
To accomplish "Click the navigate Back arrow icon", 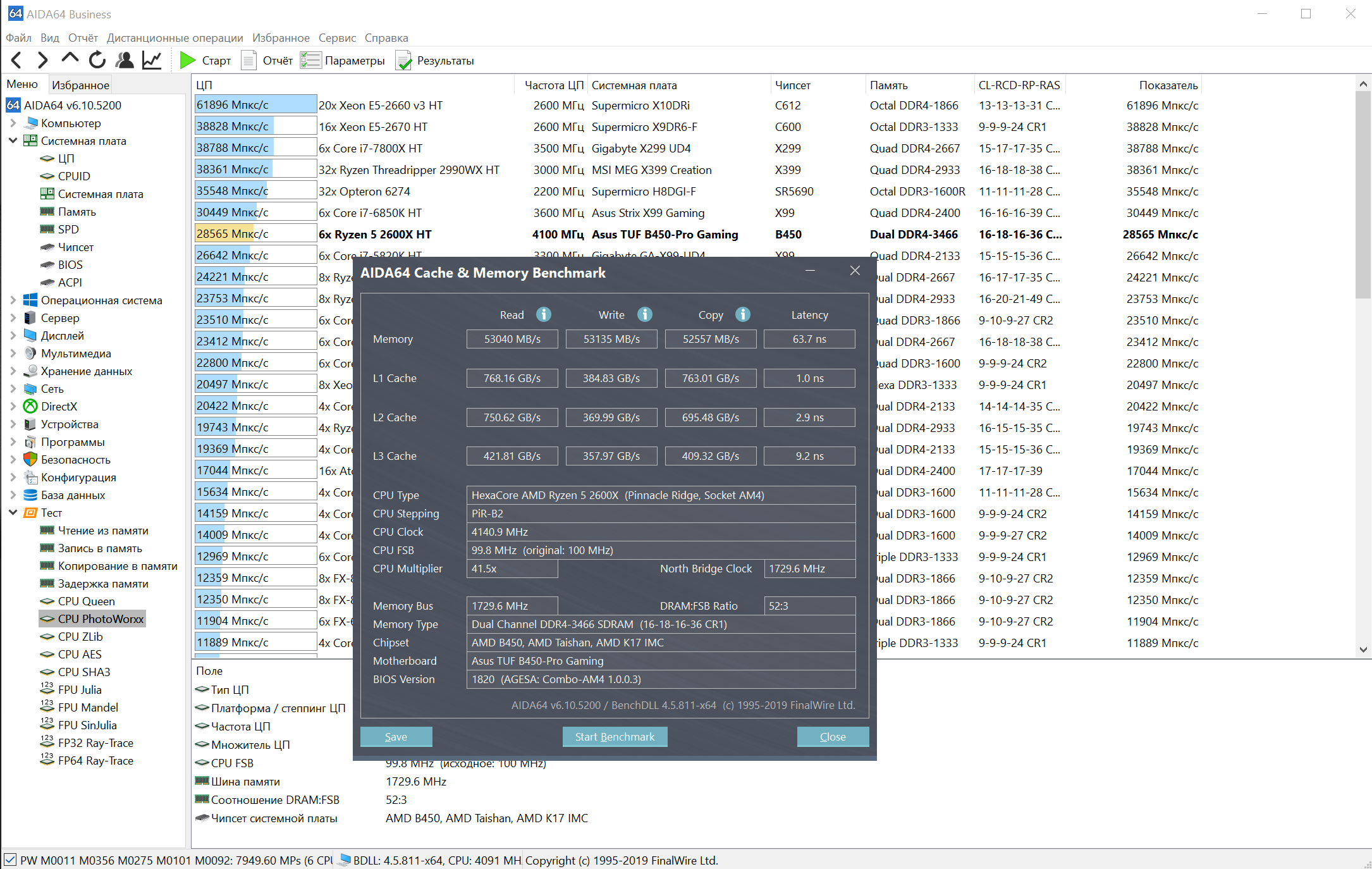I will click(x=17, y=60).
